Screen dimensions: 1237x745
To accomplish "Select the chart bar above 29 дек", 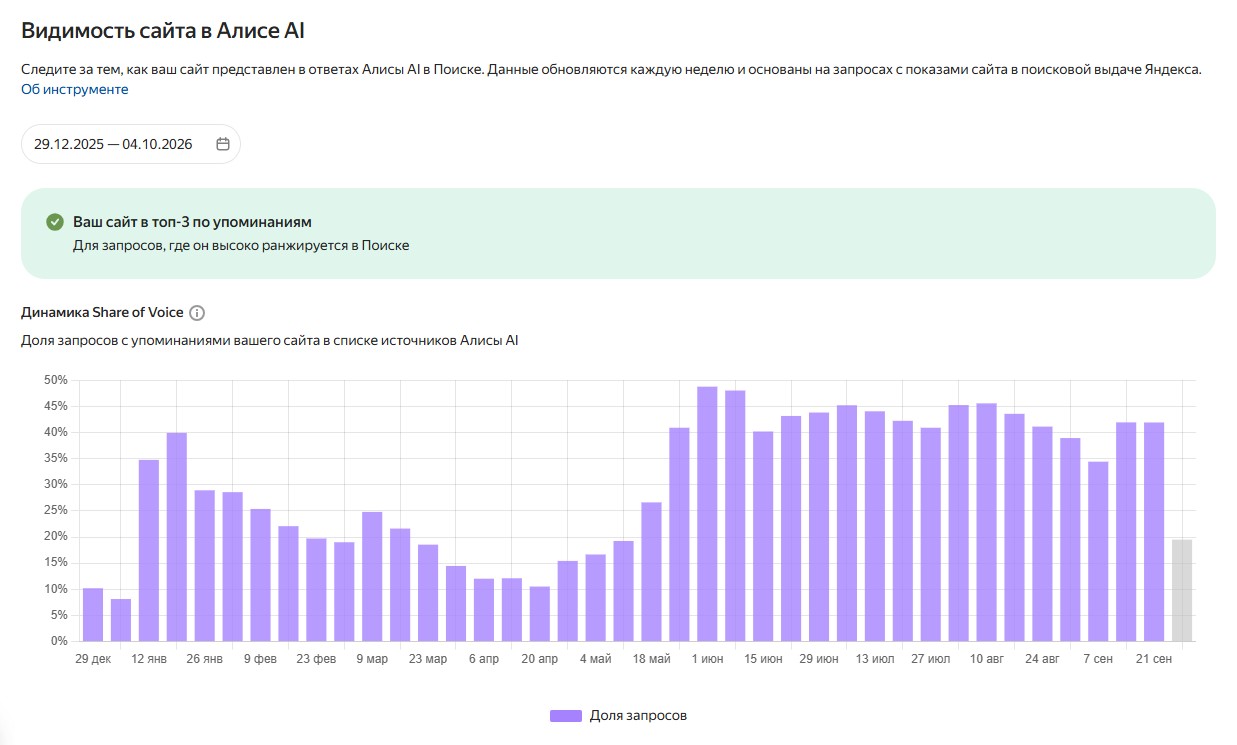I will [x=93, y=614].
